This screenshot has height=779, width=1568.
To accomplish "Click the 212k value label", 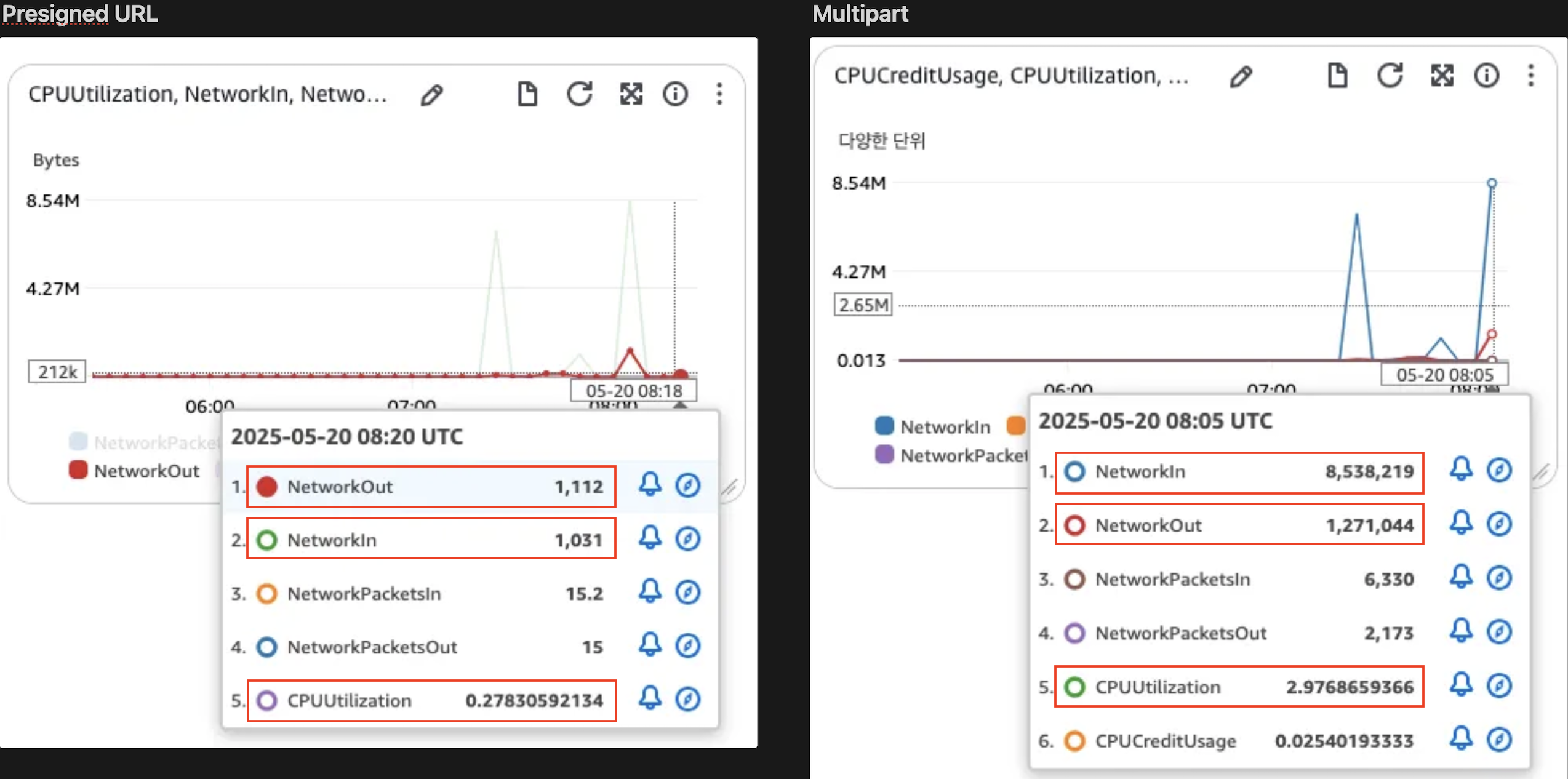I will pyautogui.click(x=57, y=372).
